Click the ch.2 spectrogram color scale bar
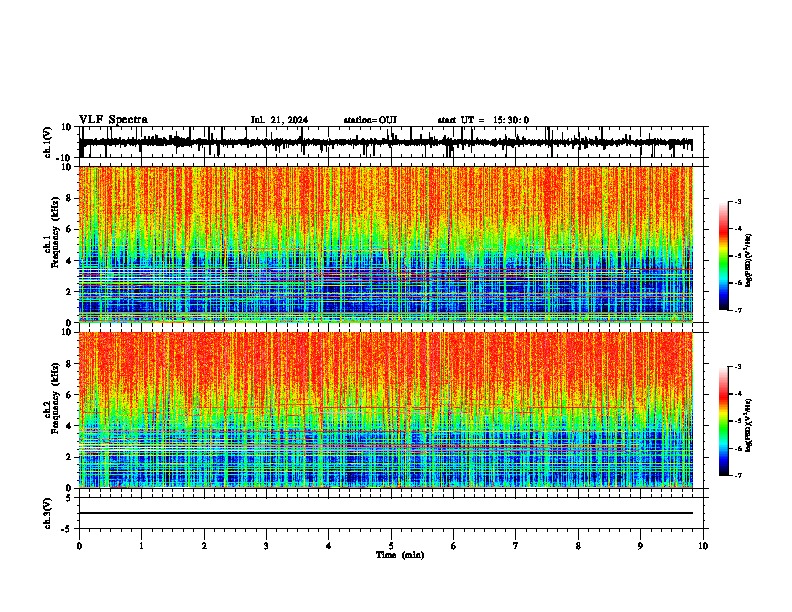This screenshot has height=612, width=792. 723,421
